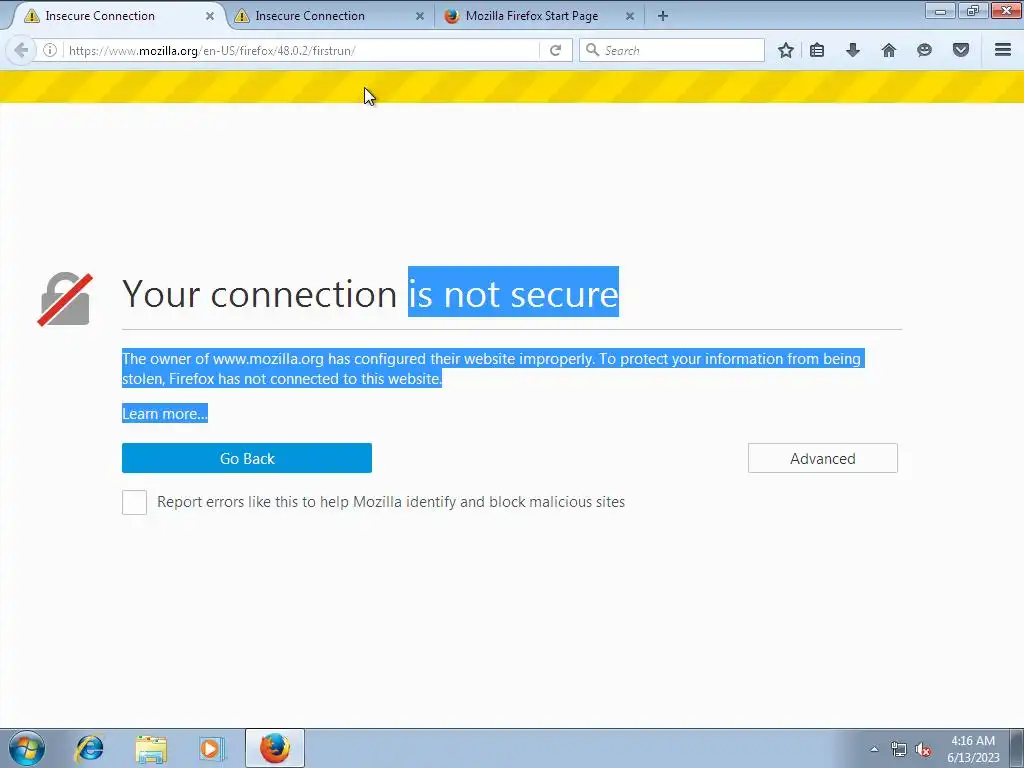Click the magnifier icon in the Search box
Screen dimensions: 1024x768
click(592, 50)
